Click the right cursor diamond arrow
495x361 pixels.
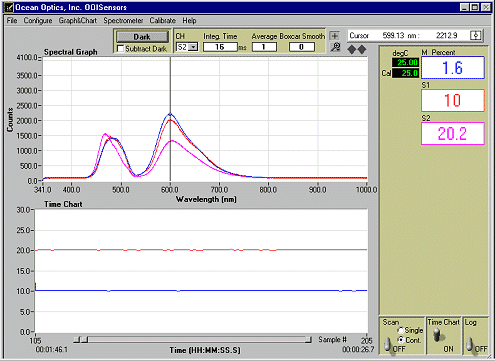(362, 50)
